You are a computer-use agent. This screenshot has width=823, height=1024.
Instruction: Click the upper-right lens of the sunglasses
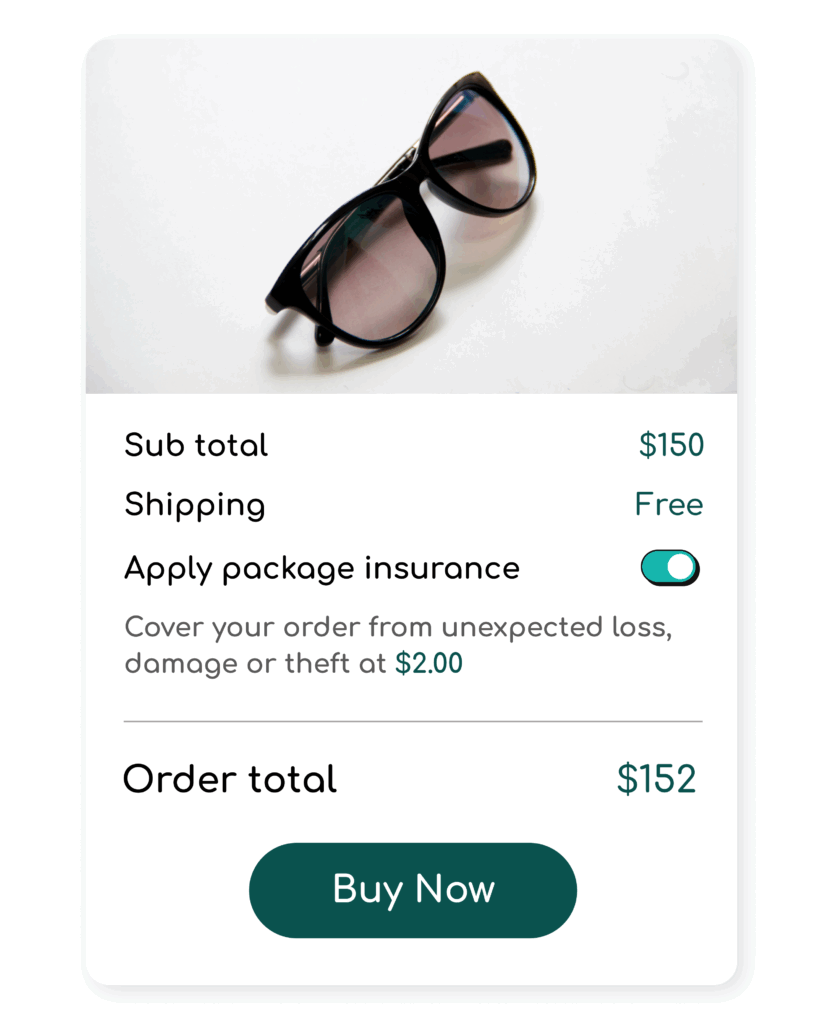point(480,150)
